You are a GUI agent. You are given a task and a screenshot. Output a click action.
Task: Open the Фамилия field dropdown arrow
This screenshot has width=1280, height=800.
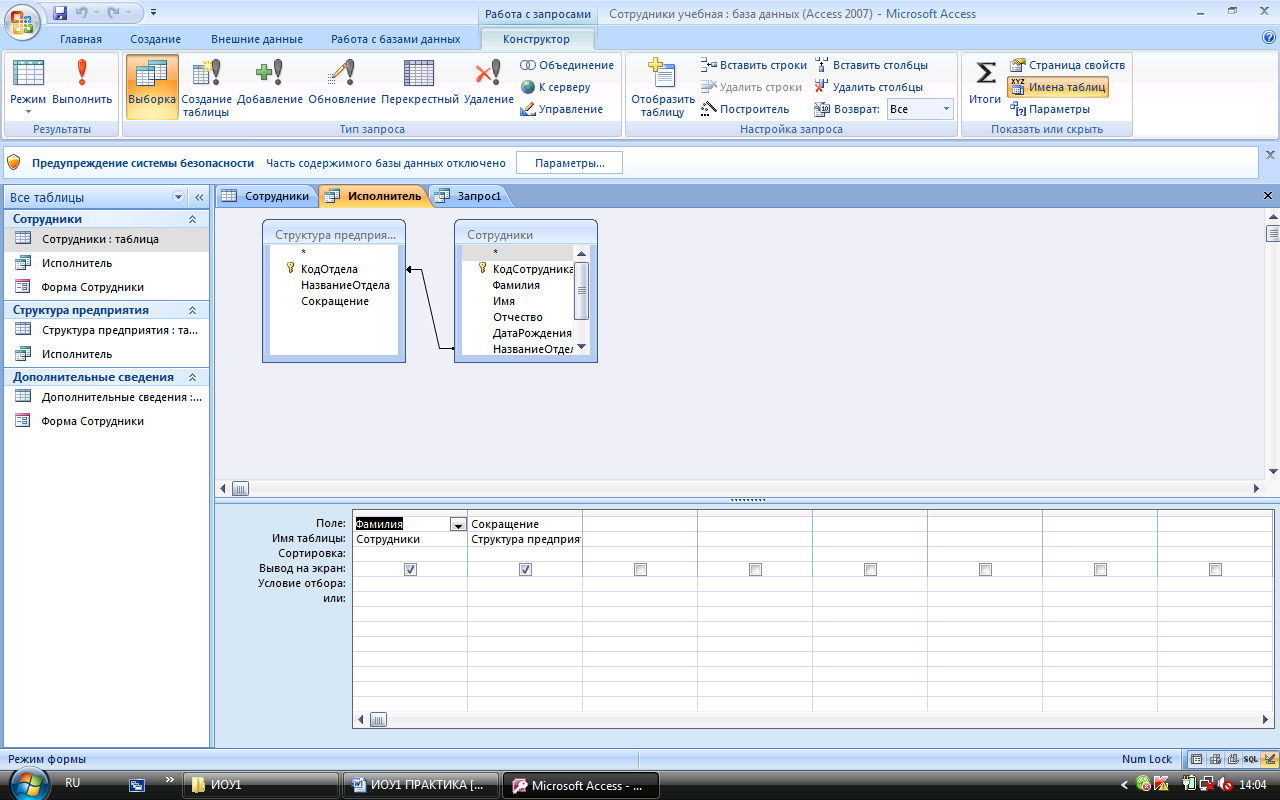pyautogui.click(x=458, y=524)
